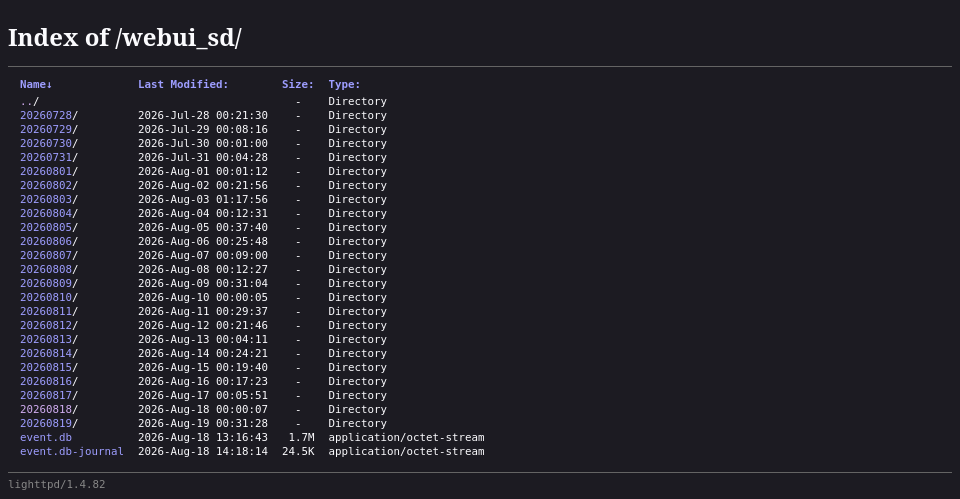
Task: Open the 20260807 directory
Action: (46, 255)
